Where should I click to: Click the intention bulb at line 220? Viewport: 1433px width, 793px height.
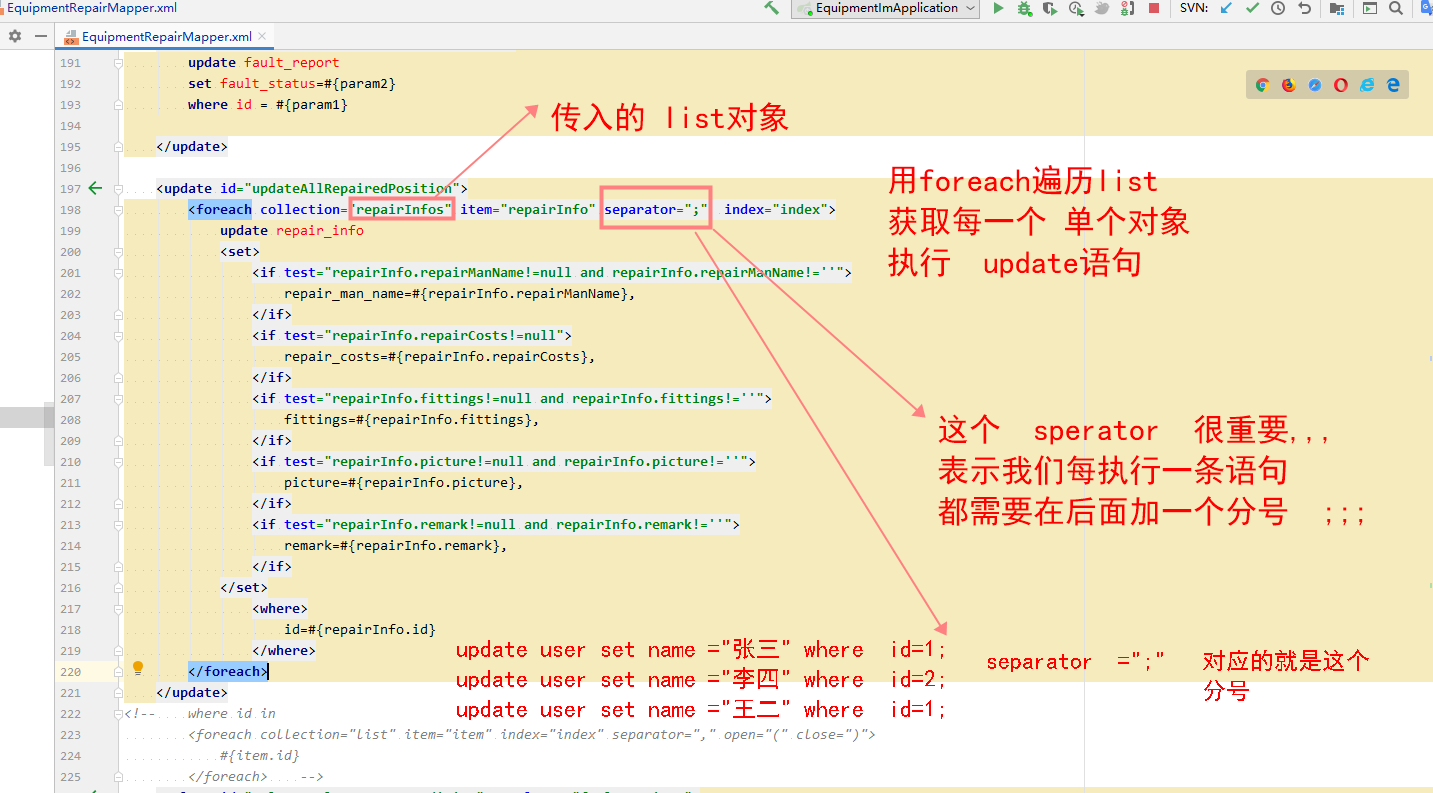click(x=138, y=667)
